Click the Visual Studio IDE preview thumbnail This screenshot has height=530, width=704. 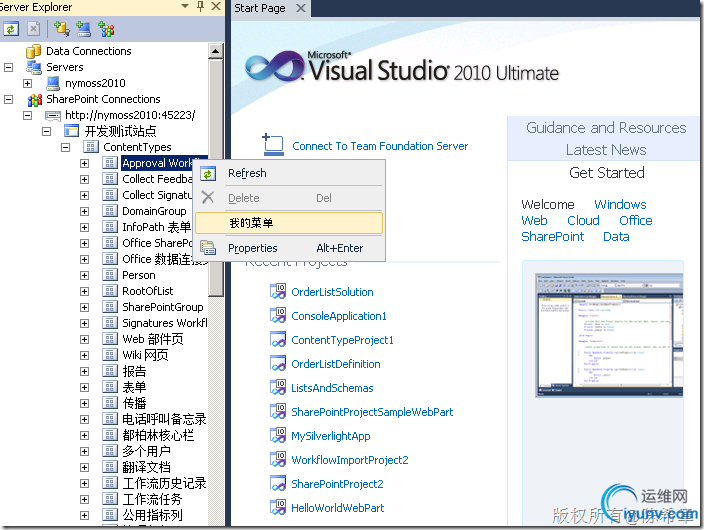click(x=609, y=335)
